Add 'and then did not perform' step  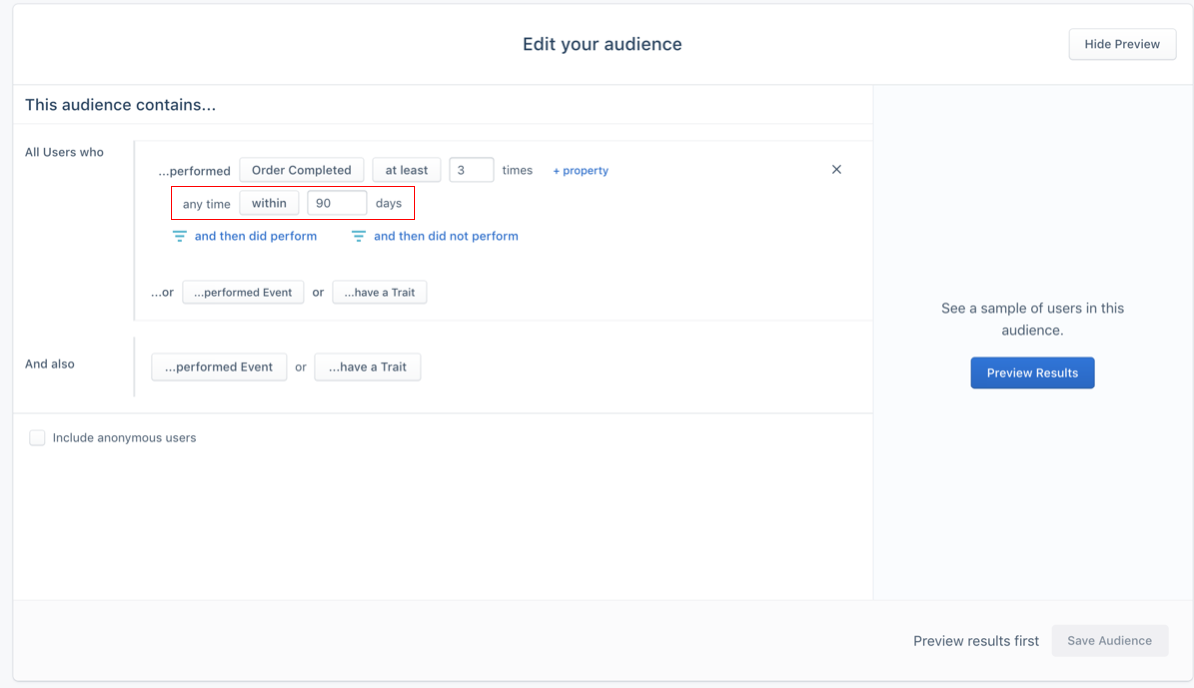tap(446, 236)
